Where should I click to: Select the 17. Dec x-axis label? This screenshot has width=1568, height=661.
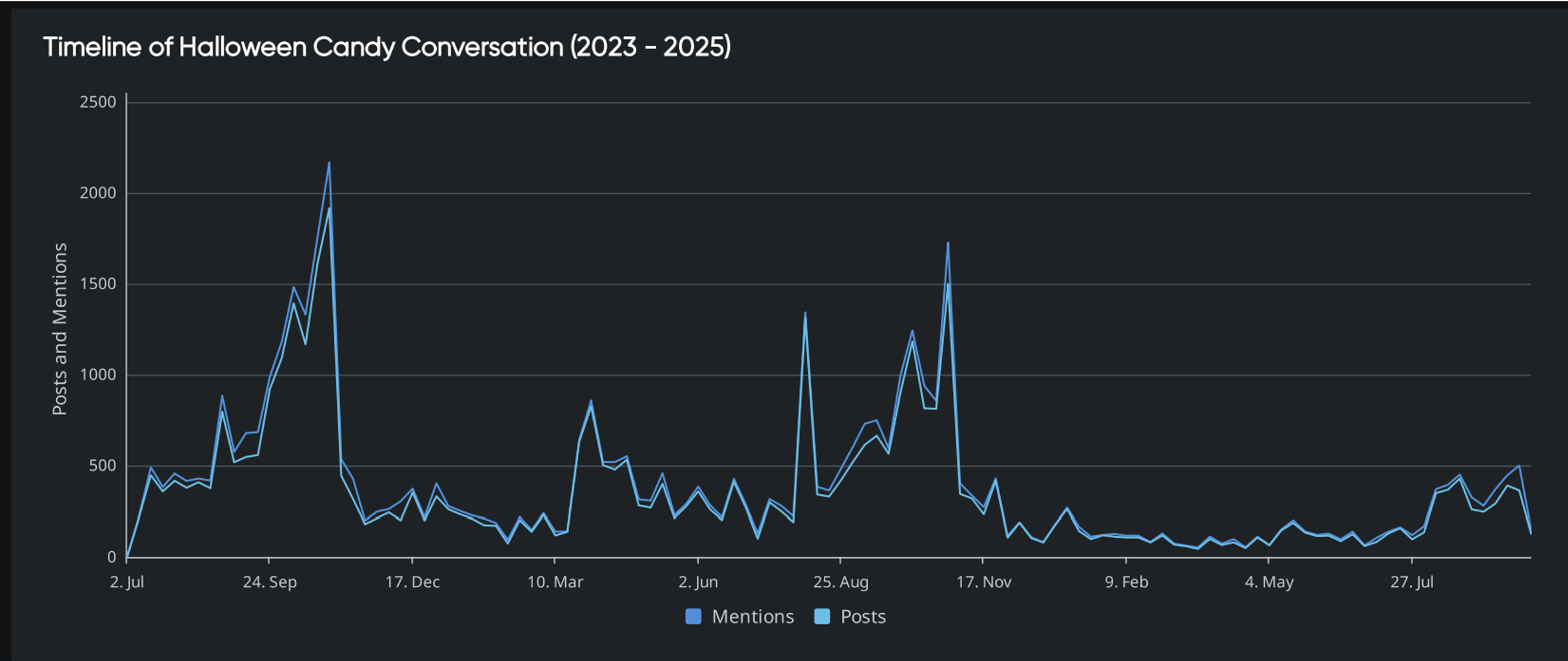coord(412,582)
